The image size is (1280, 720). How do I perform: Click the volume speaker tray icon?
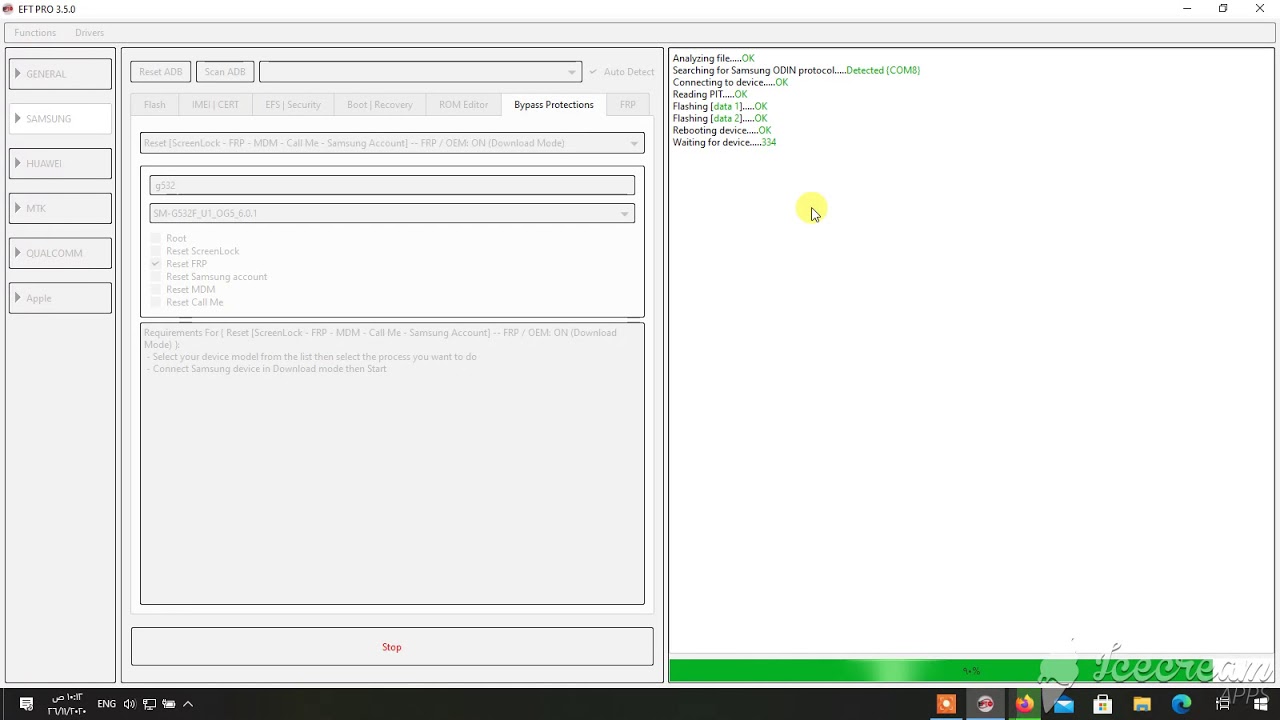point(129,704)
